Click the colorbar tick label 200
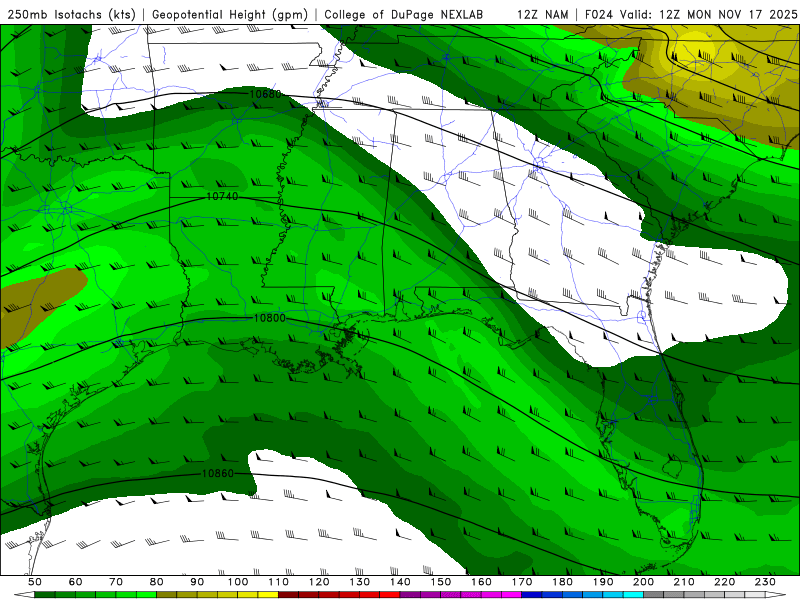The height and width of the screenshot is (600, 800). (x=643, y=582)
